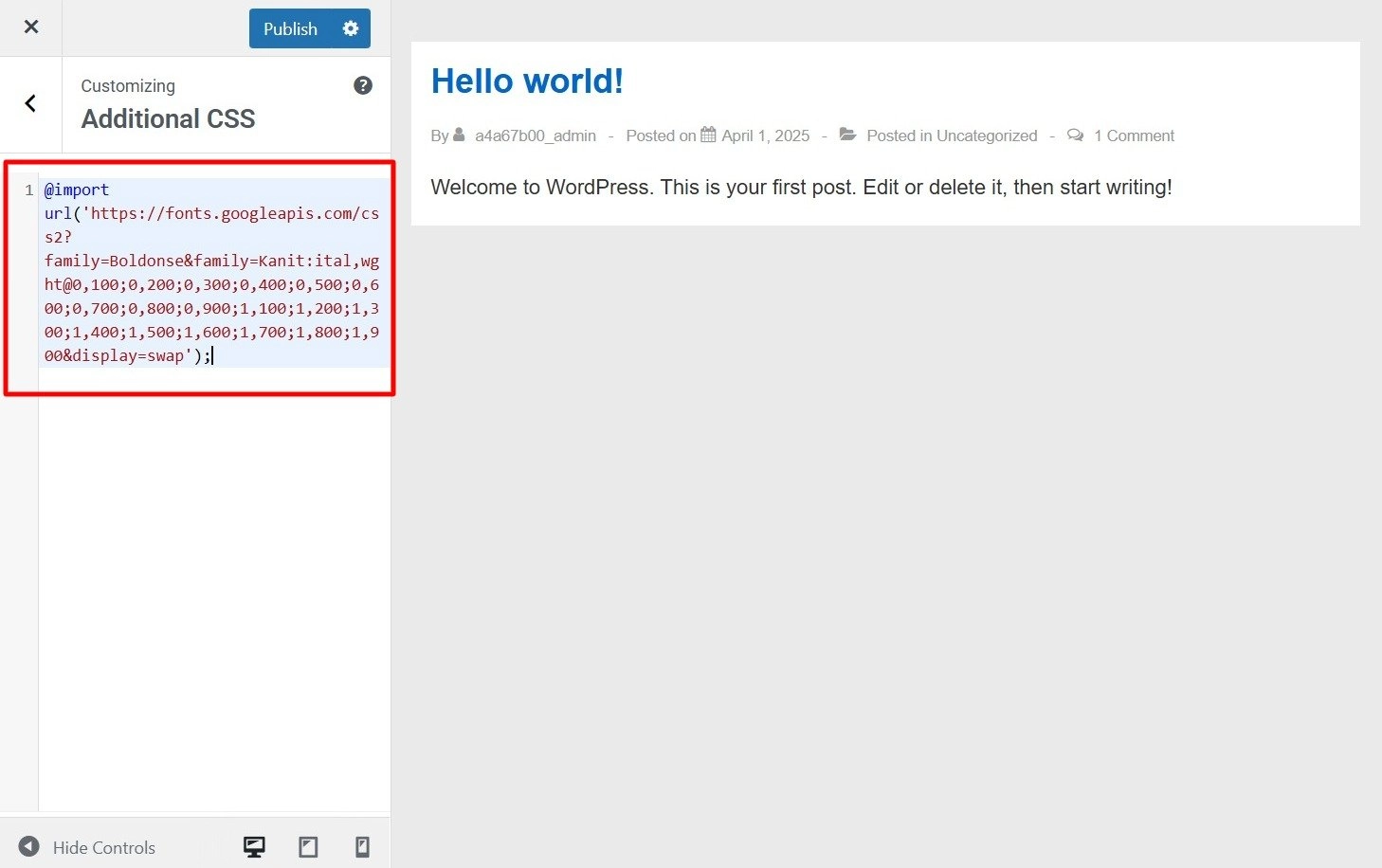This screenshot has width=1382, height=868.
Task: Close the Customizer with the X icon
Action: pyautogui.click(x=31, y=27)
